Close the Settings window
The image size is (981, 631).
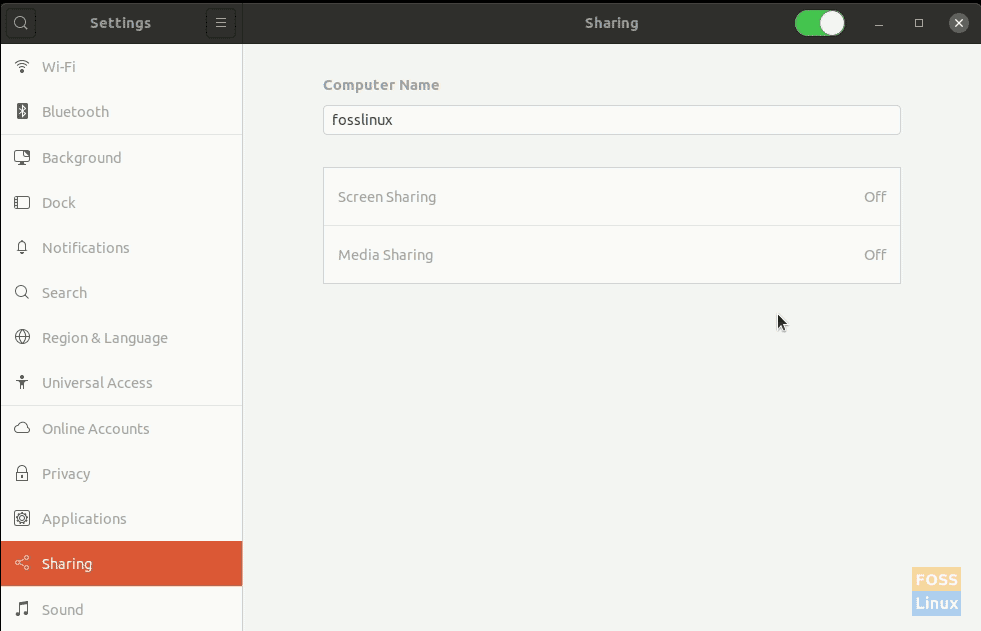pos(957,22)
